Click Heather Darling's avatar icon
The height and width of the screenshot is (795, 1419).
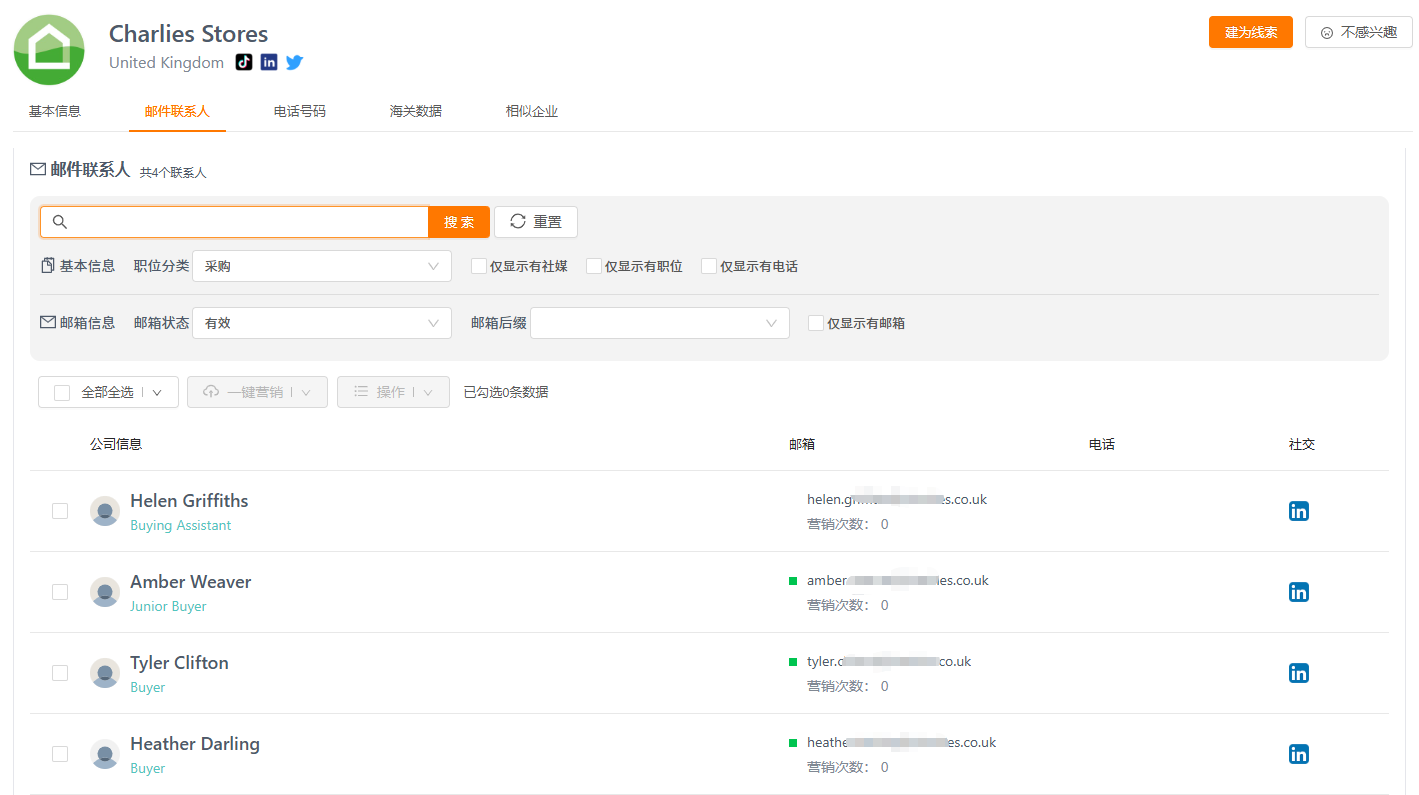tap(105, 754)
